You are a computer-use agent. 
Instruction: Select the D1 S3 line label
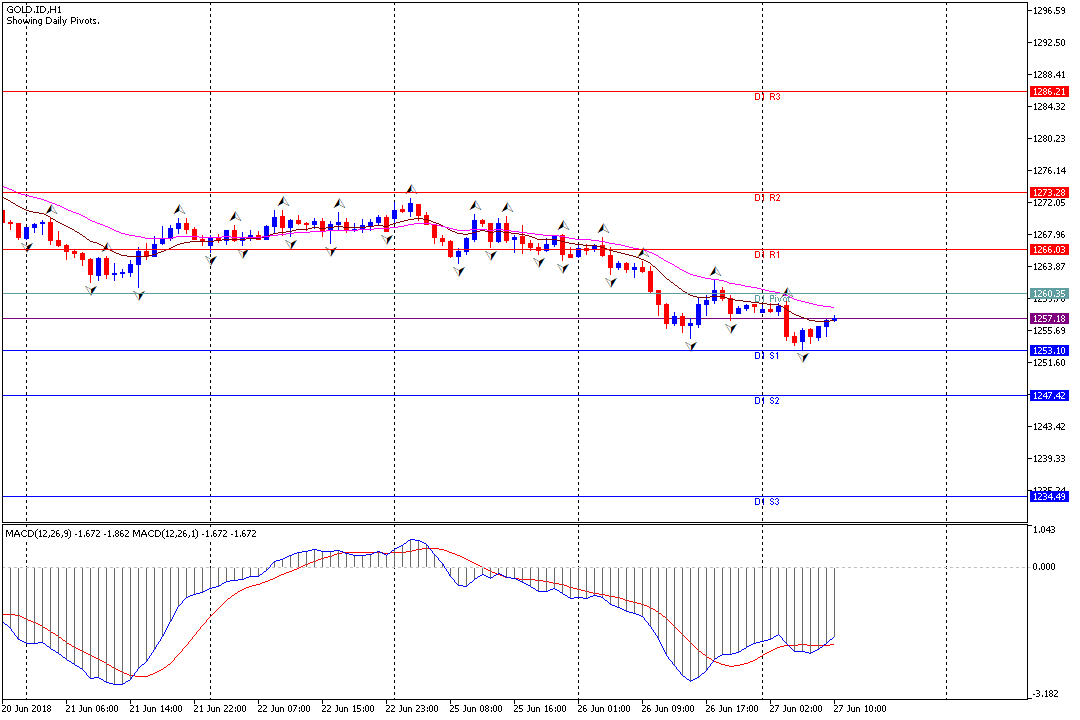[767, 501]
